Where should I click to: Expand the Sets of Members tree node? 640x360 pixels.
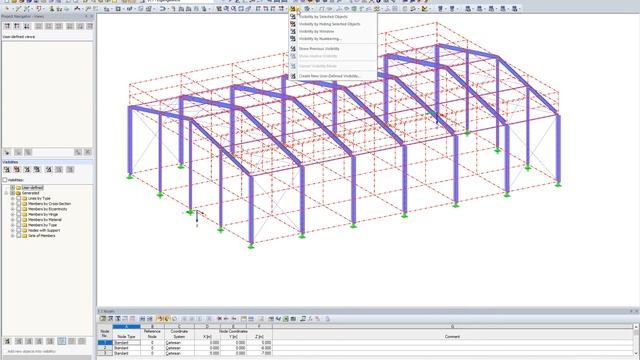click(13, 236)
